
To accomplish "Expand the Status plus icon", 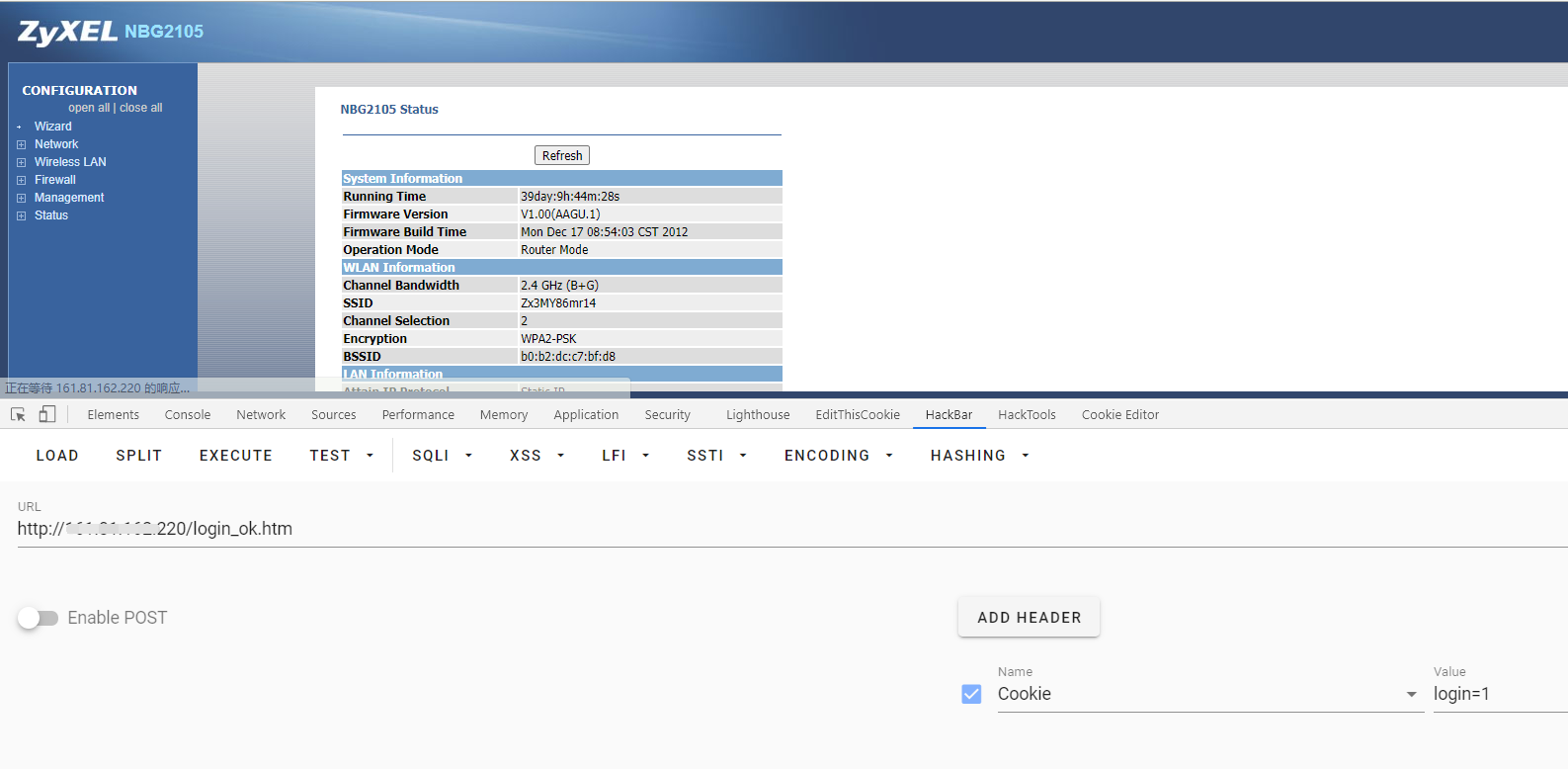I will [x=21, y=216].
